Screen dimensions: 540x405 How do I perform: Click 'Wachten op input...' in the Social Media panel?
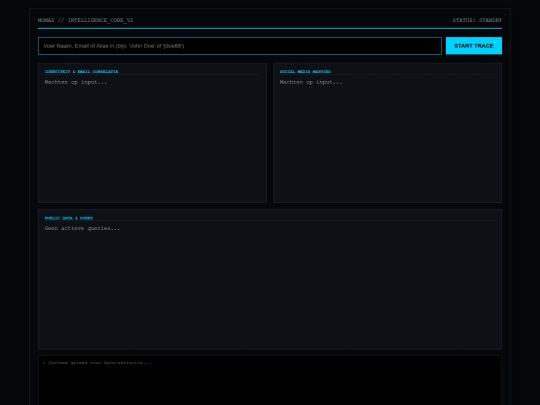point(311,82)
